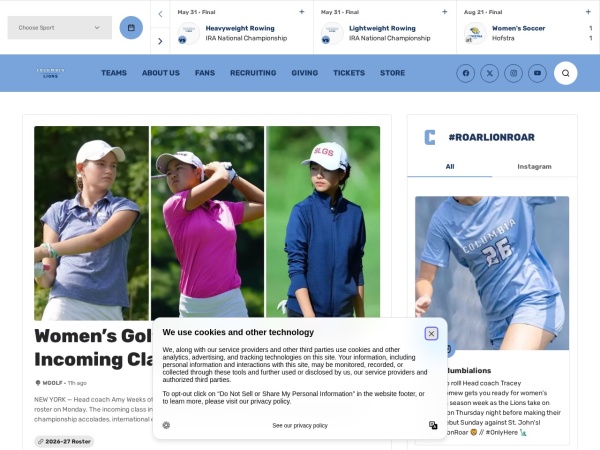This screenshot has height=450, width=600.
Task: Click the 'Aug 21 - Final' game date
Action: click(483, 12)
